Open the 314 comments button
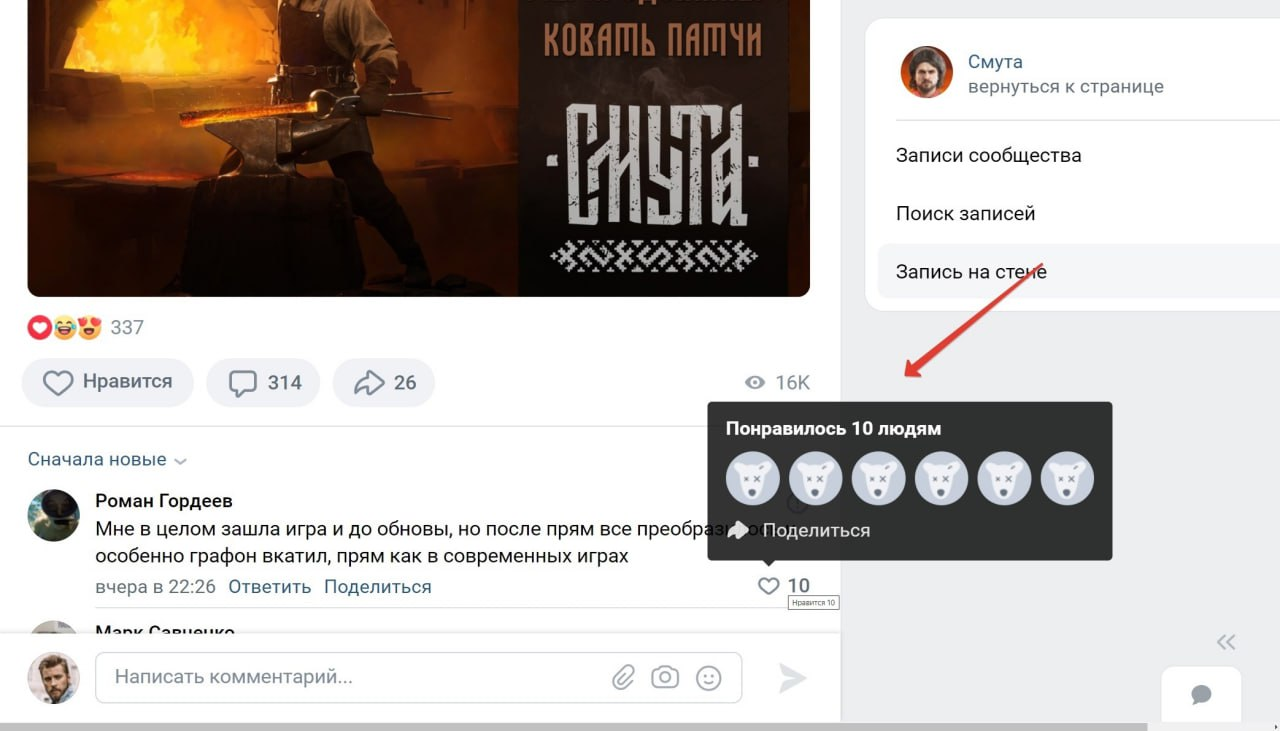This screenshot has height=731, width=1280. click(x=263, y=382)
